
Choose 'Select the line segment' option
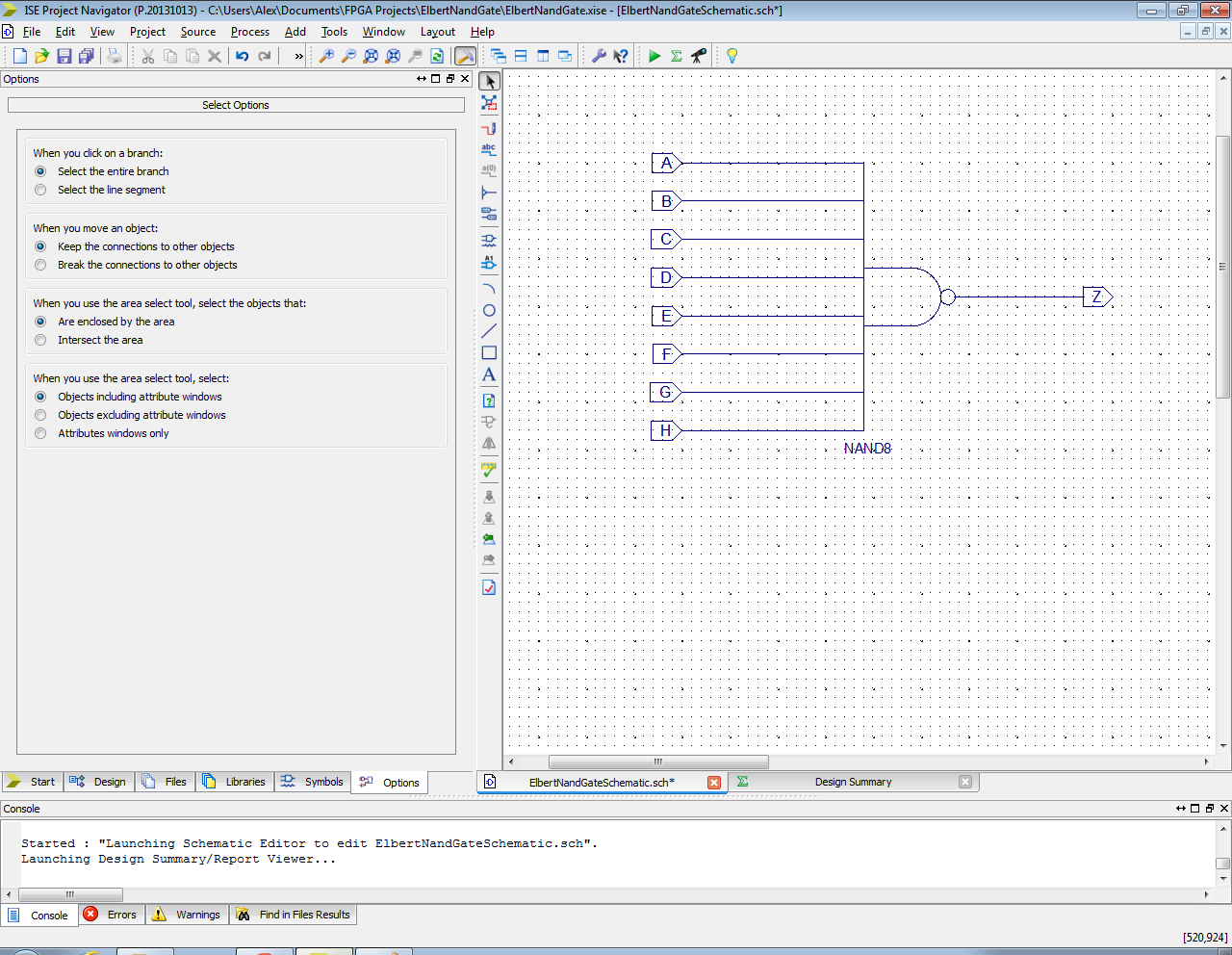(40, 190)
